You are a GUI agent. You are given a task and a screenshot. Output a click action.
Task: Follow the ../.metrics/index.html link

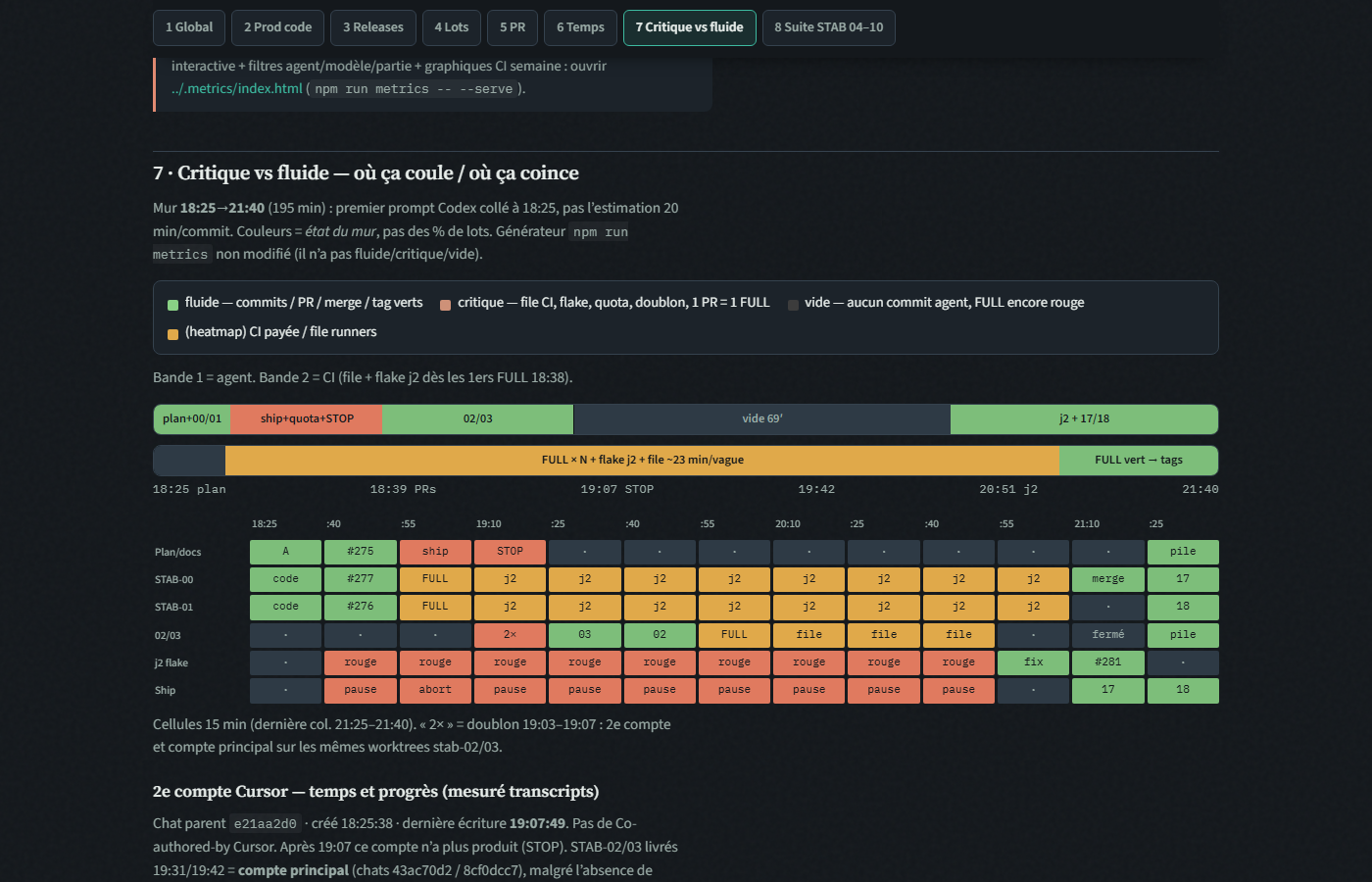point(237,88)
